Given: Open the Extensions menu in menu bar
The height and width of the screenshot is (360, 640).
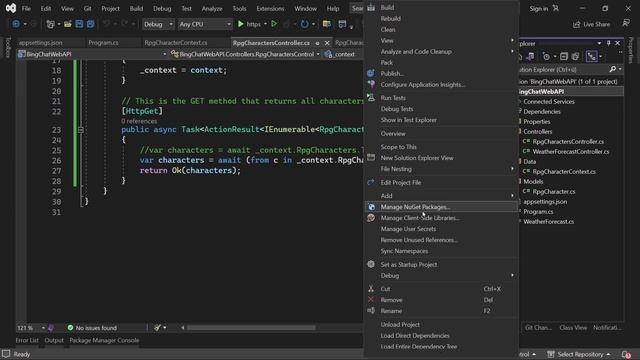Looking at the screenshot, I should pos(270,8).
